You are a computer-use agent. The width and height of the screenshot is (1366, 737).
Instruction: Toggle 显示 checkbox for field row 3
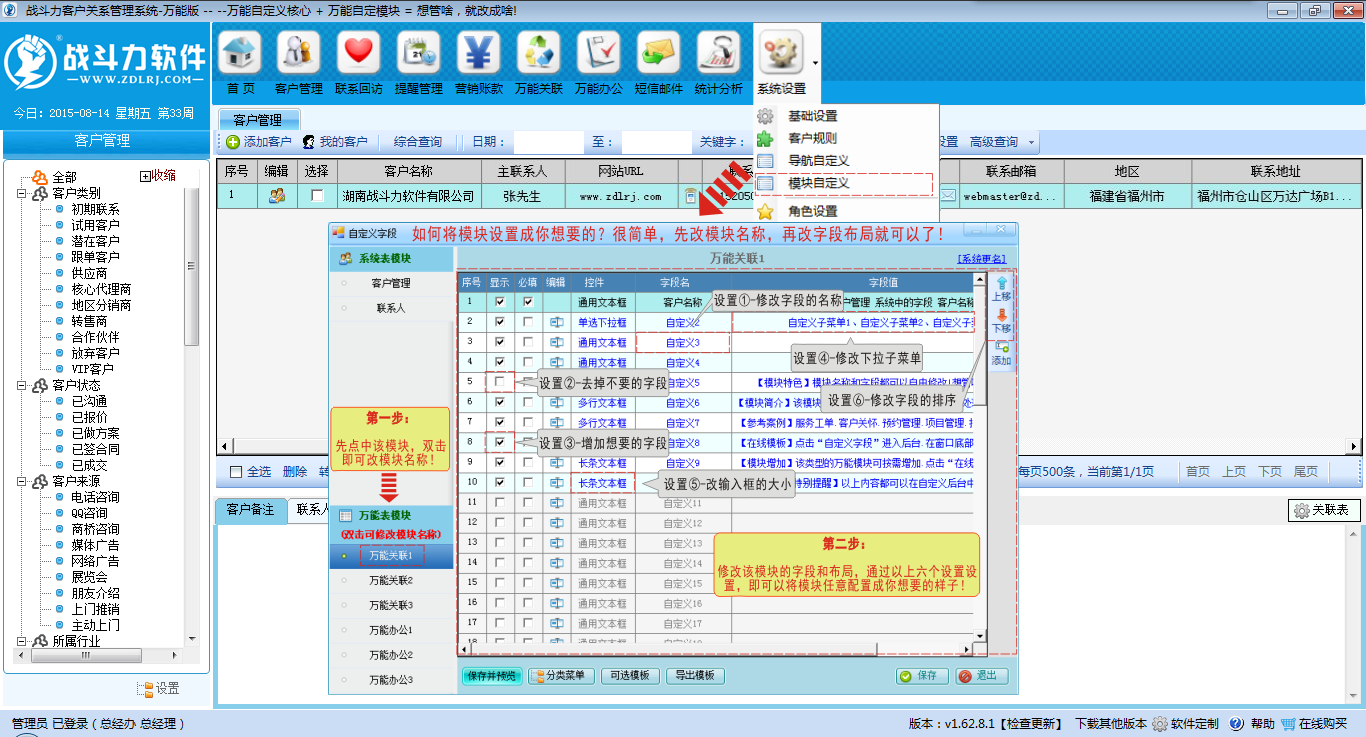point(499,342)
